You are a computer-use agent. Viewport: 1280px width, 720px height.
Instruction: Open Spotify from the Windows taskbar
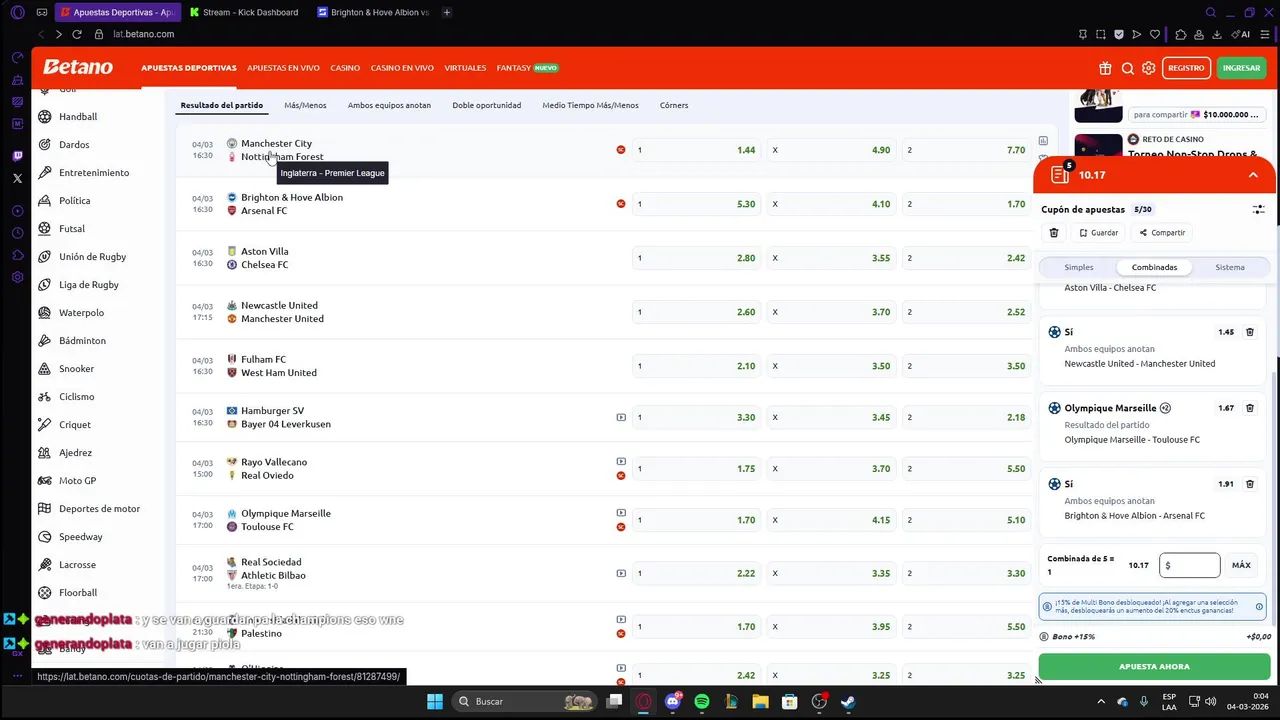pos(702,701)
